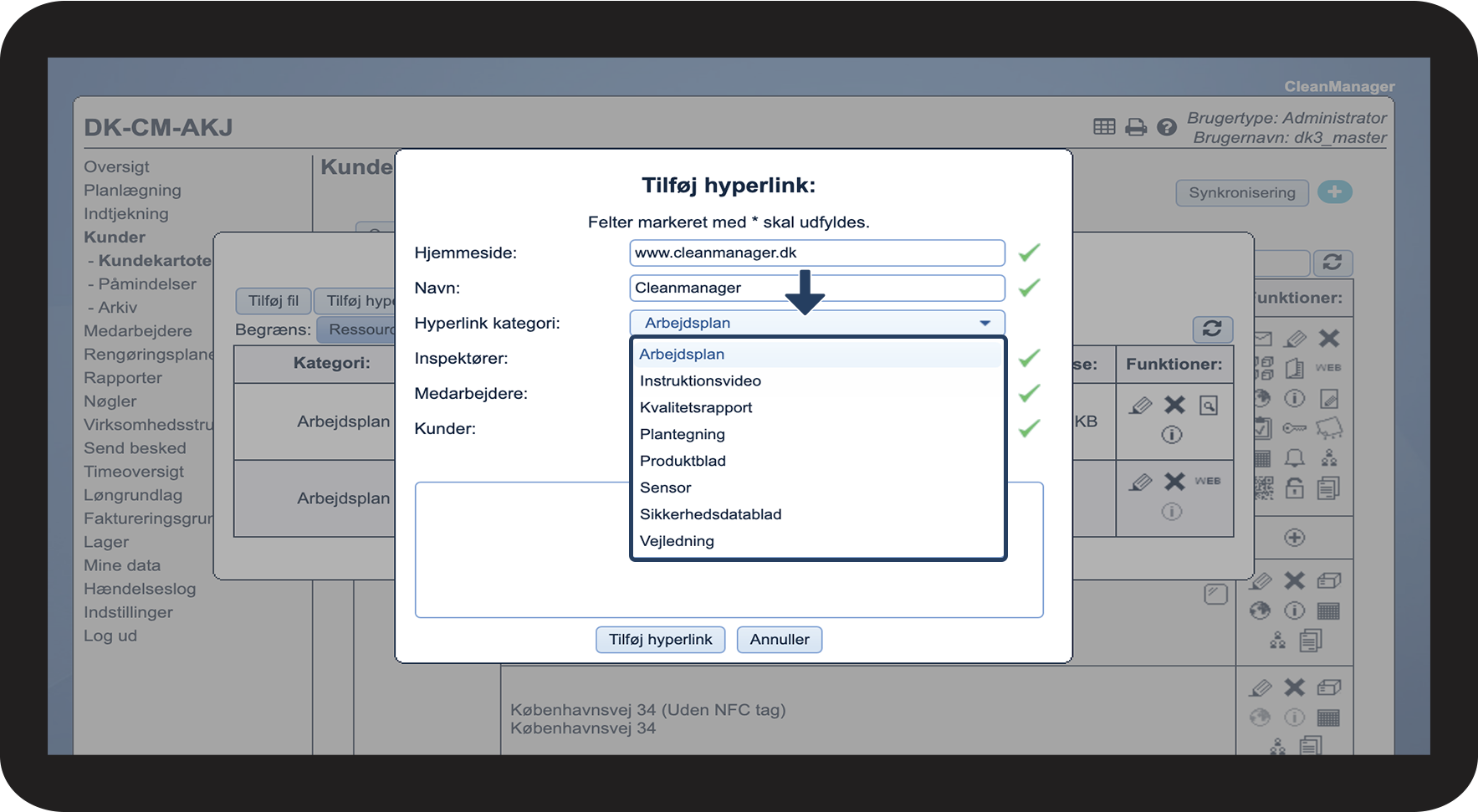
Task: Click into the Hjemmeside field
Action: click(x=817, y=253)
